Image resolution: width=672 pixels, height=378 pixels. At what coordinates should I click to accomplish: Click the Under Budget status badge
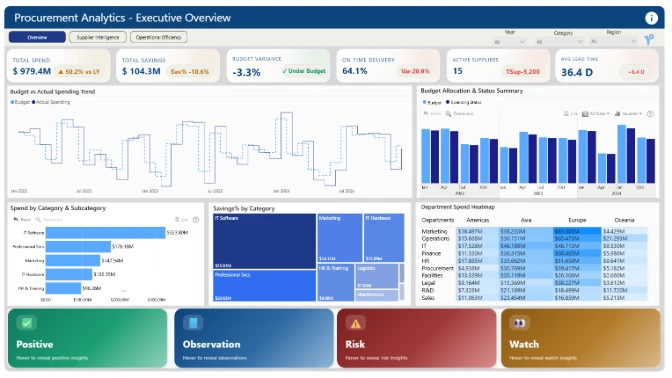(x=304, y=71)
